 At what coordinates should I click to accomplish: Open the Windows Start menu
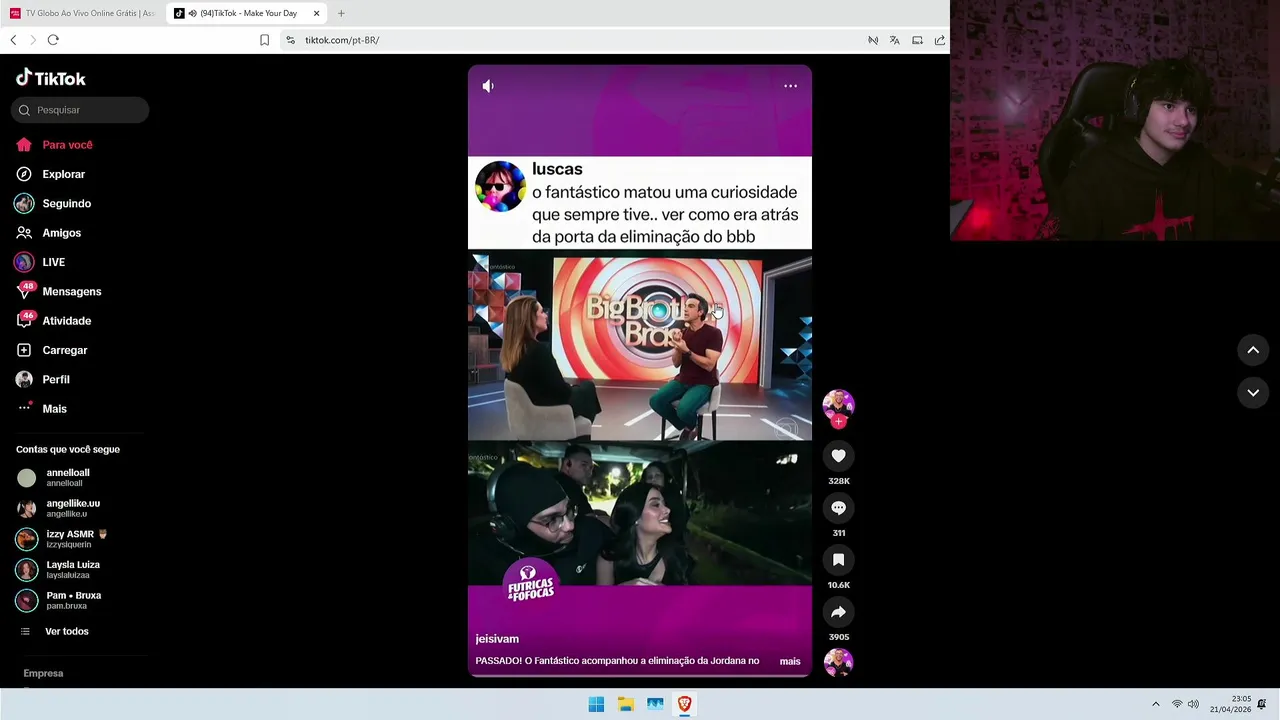coord(596,704)
